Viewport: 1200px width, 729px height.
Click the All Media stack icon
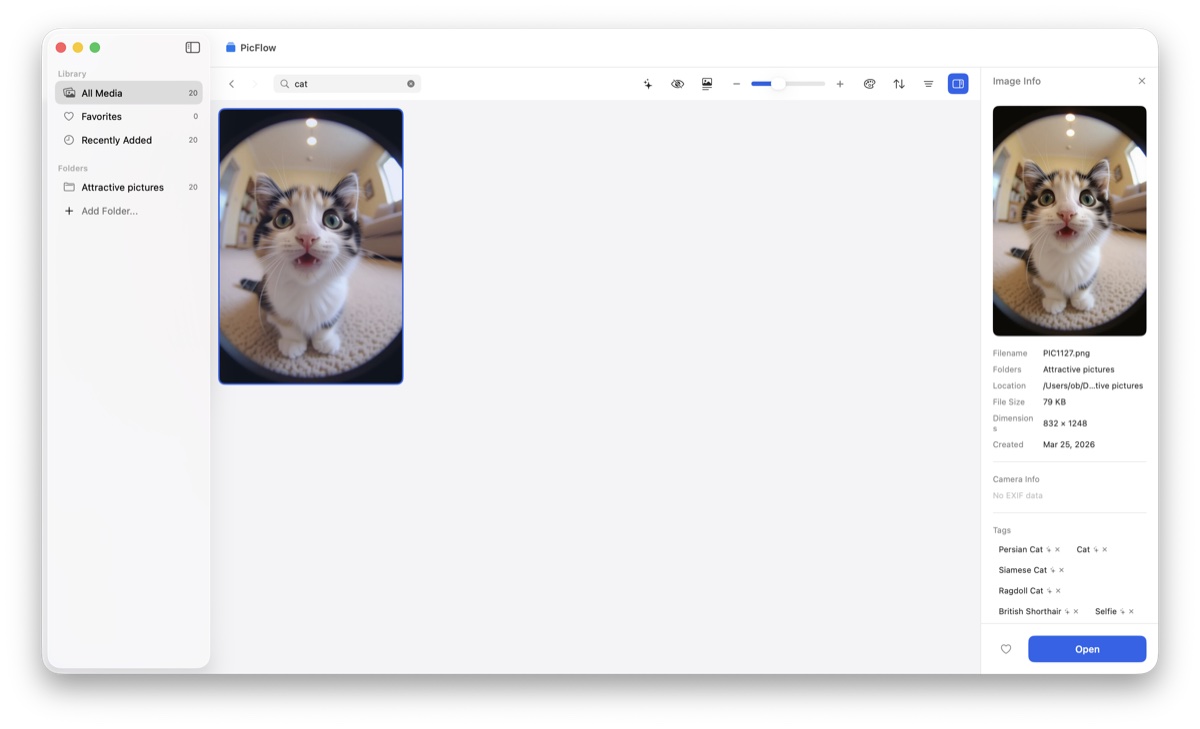(x=69, y=93)
